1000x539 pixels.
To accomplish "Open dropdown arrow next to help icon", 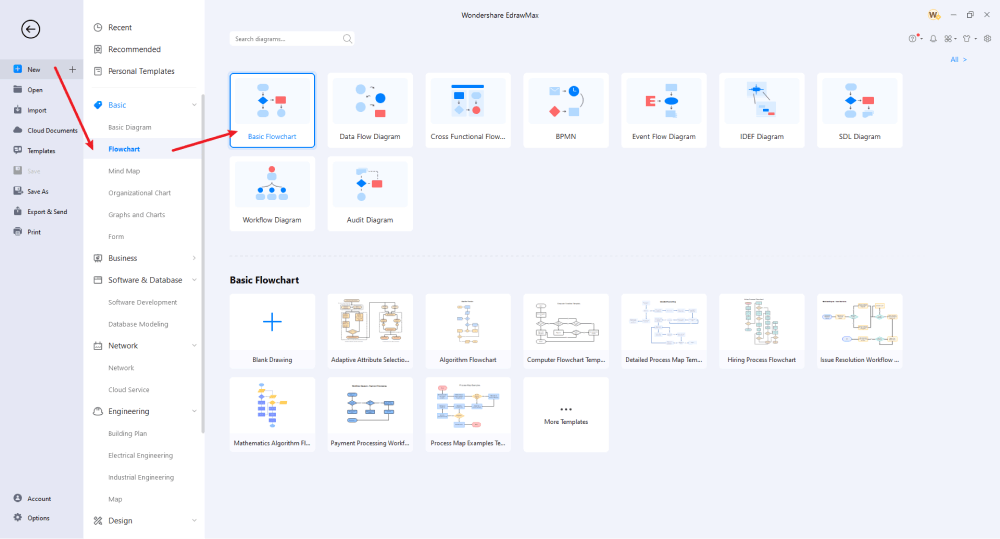I will click(x=922, y=40).
